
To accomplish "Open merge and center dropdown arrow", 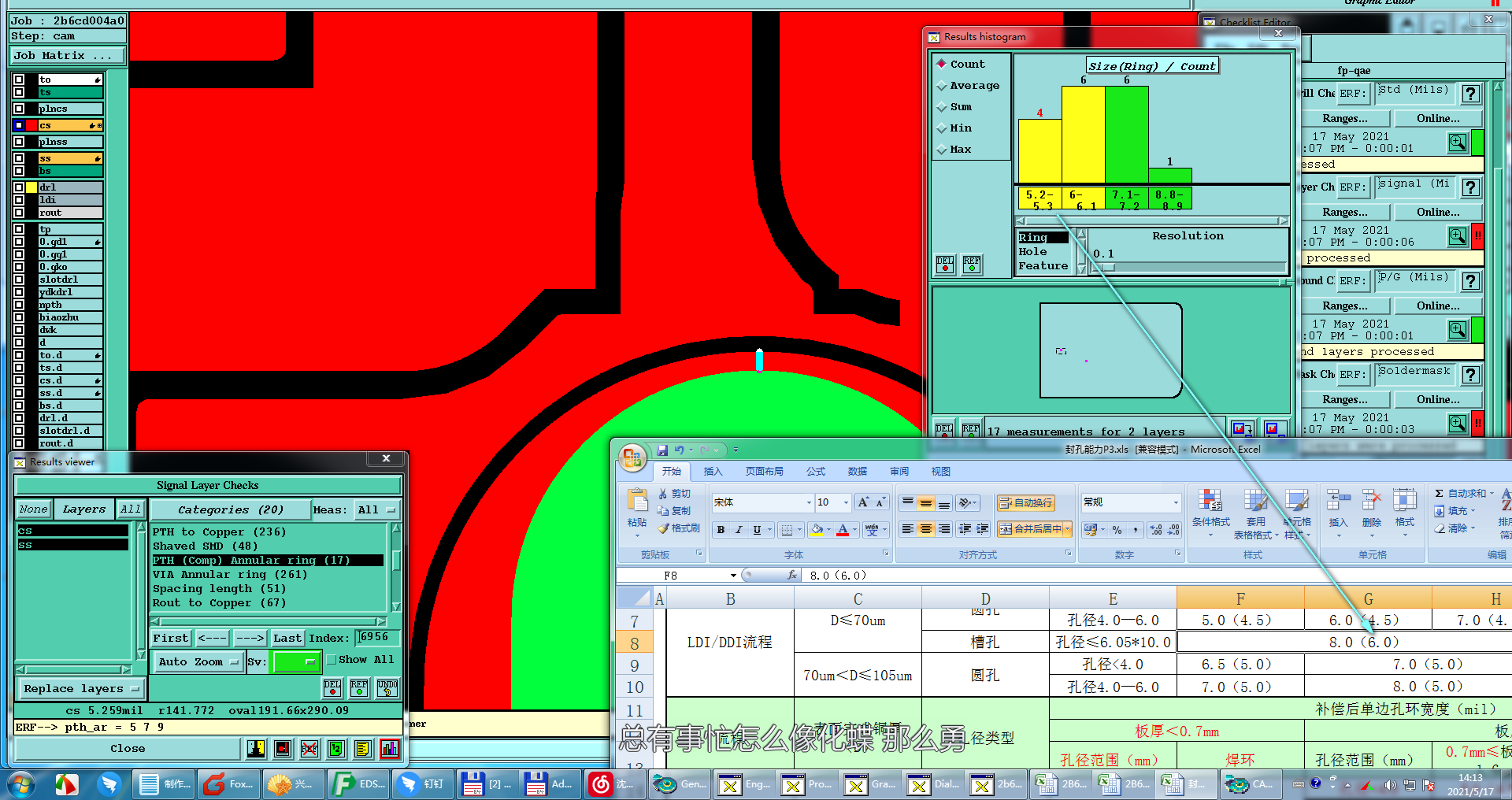I will click(1067, 529).
